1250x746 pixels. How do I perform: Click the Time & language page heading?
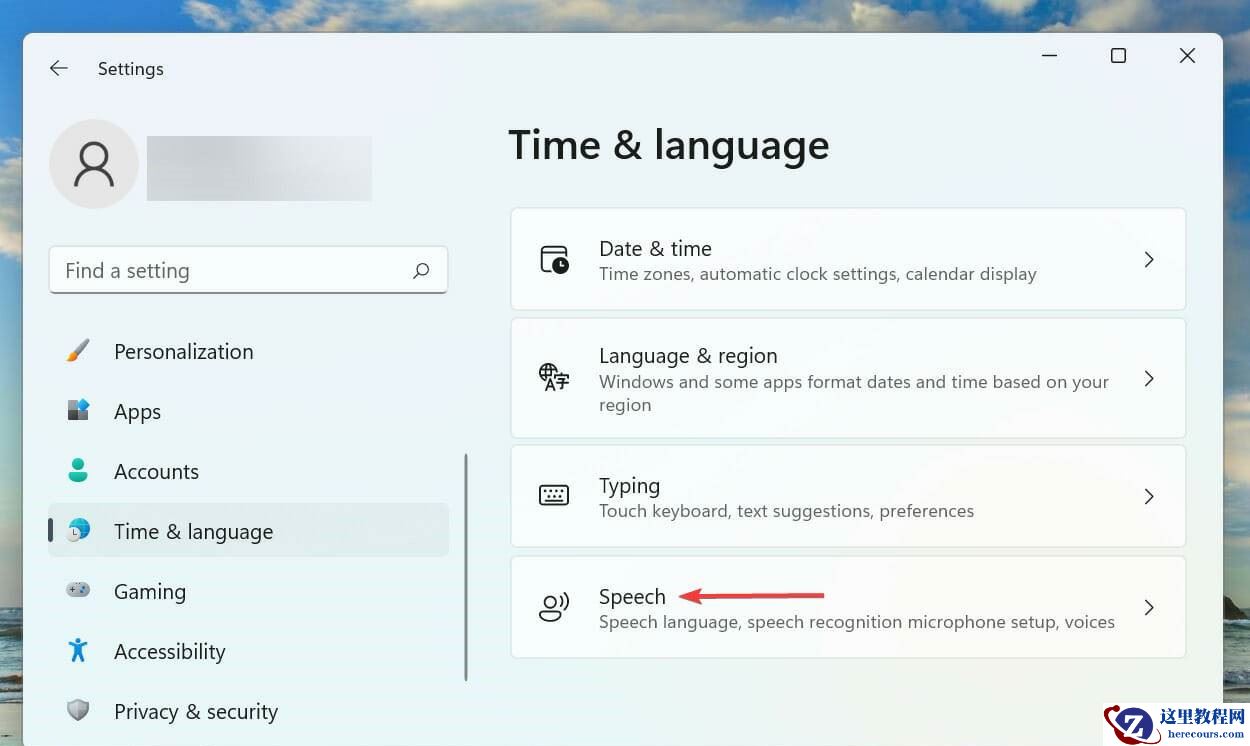(x=669, y=145)
